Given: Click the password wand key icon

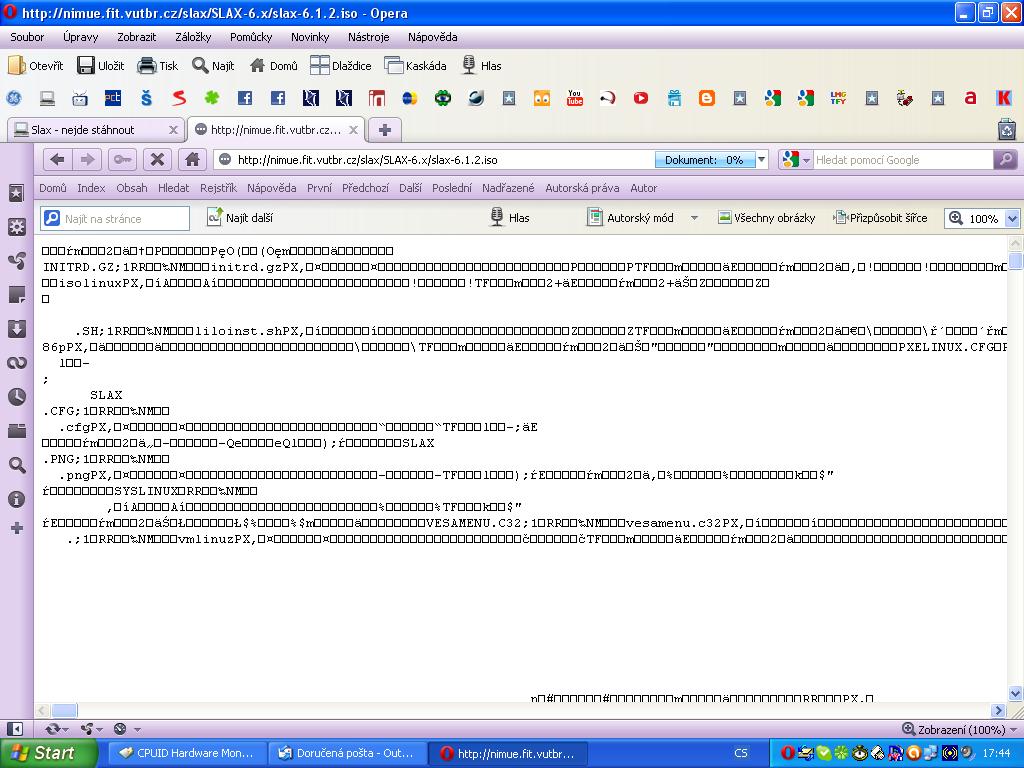Looking at the screenshot, I should click(122, 160).
